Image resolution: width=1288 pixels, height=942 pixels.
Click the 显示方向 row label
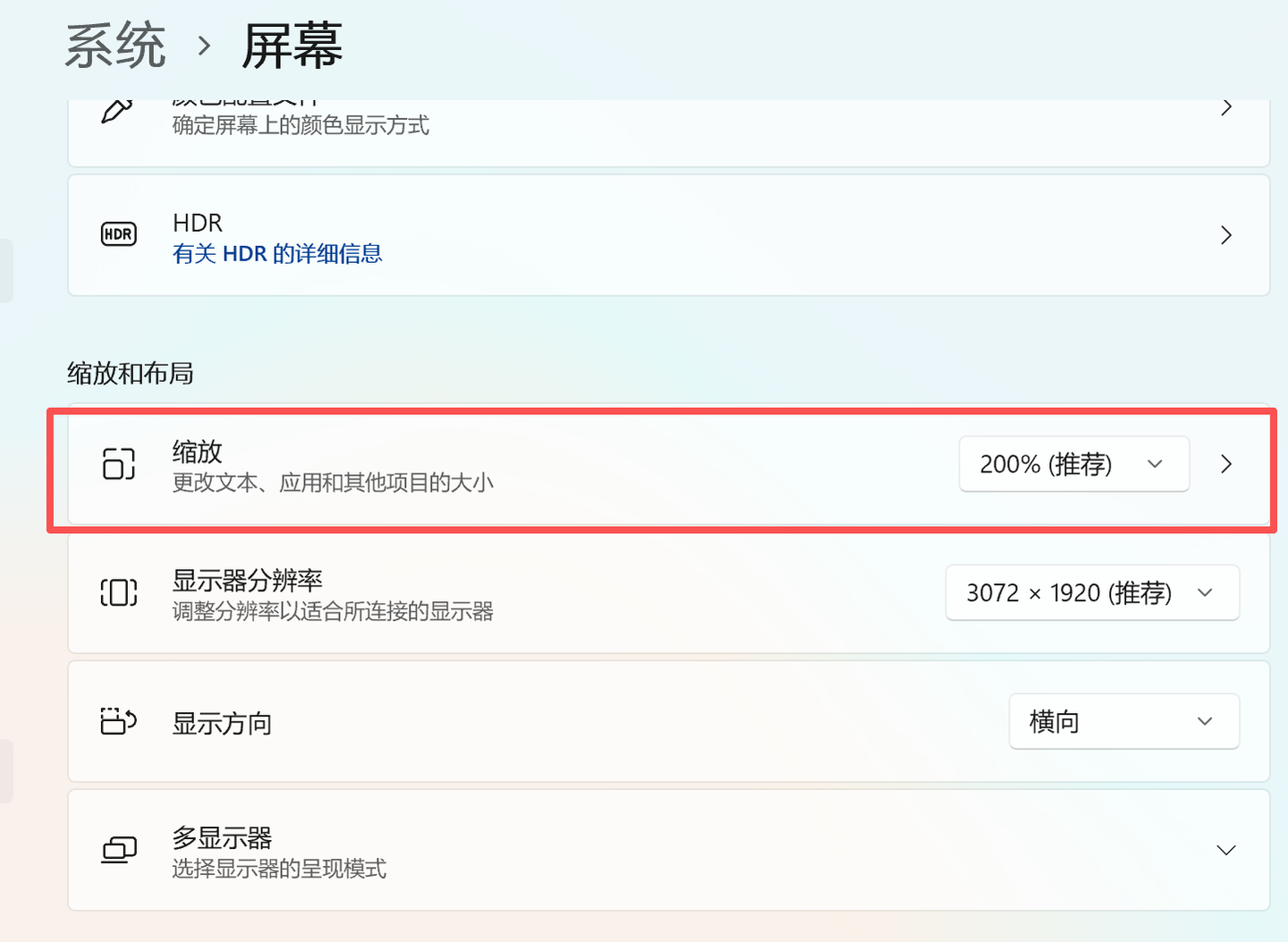click(222, 723)
